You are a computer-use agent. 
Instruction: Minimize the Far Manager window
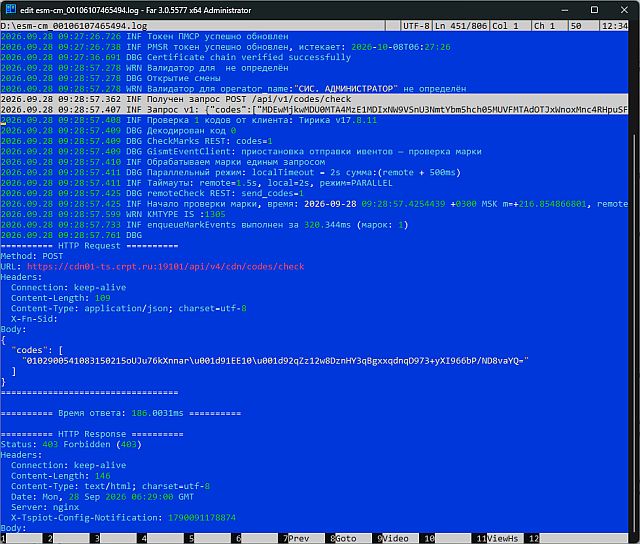click(x=565, y=9)
